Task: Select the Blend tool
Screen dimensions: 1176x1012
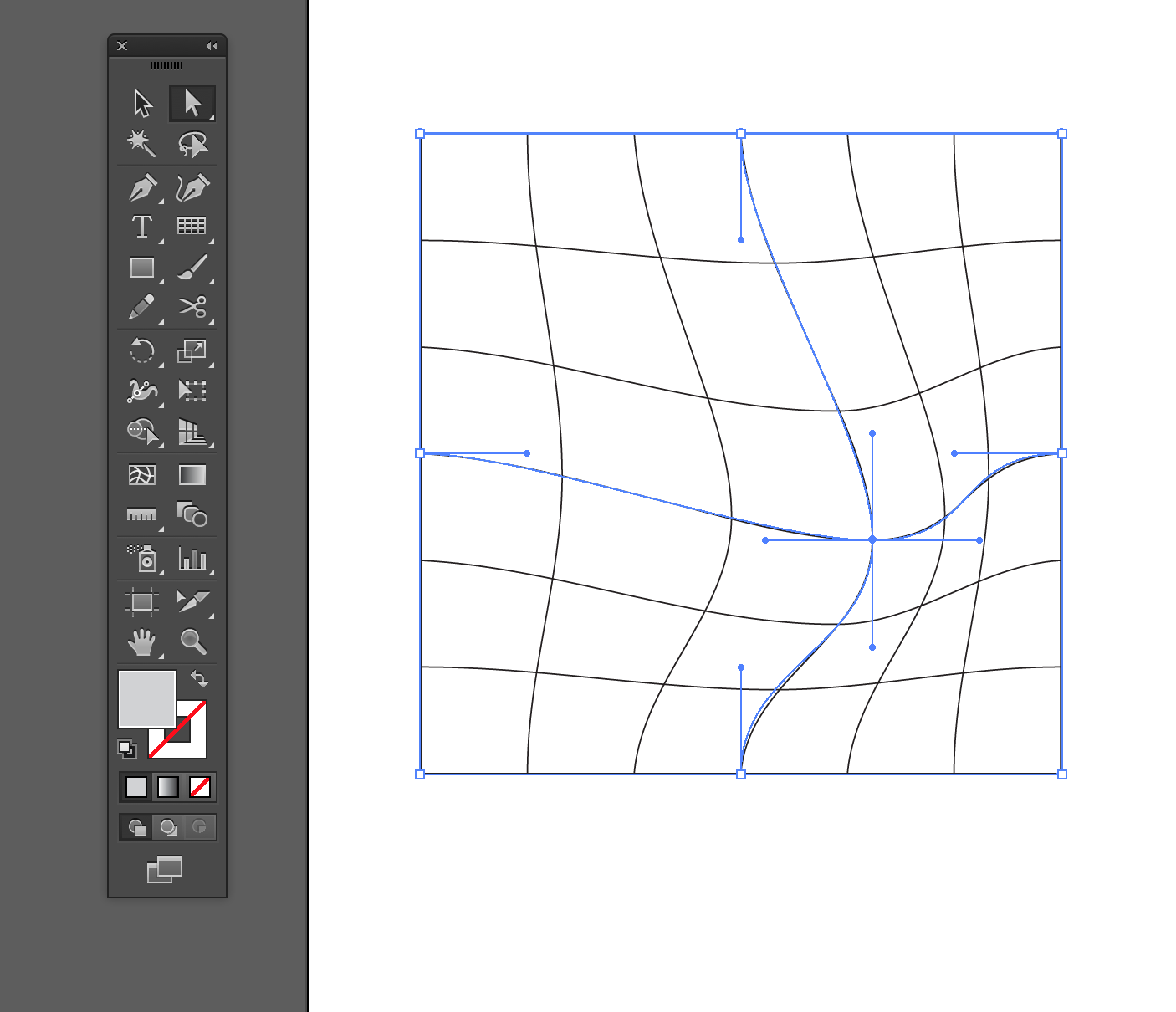Action: coord(192,514)
